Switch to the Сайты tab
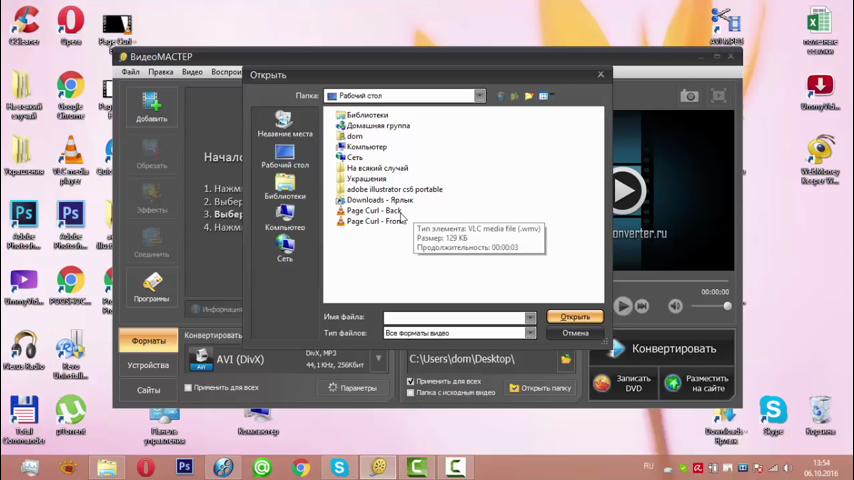Screen dimensions: 854x480 point(148,390)
